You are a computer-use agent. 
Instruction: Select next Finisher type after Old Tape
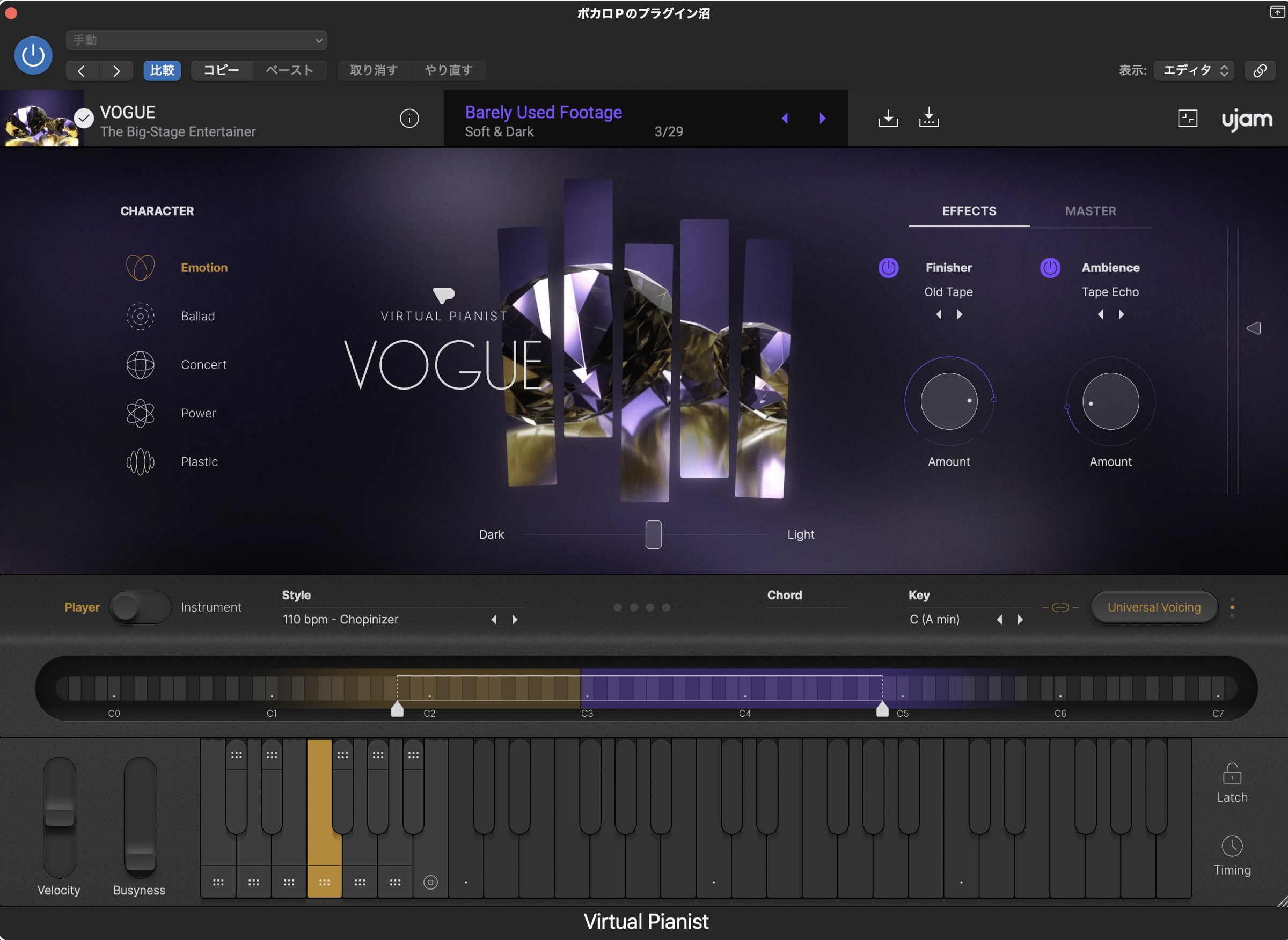[960, 314]
